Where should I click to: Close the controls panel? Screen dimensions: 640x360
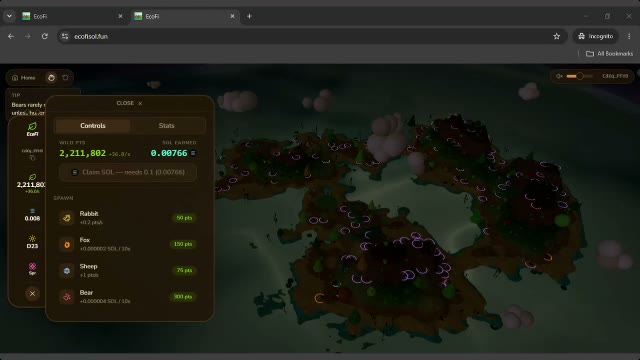point(129,103)
